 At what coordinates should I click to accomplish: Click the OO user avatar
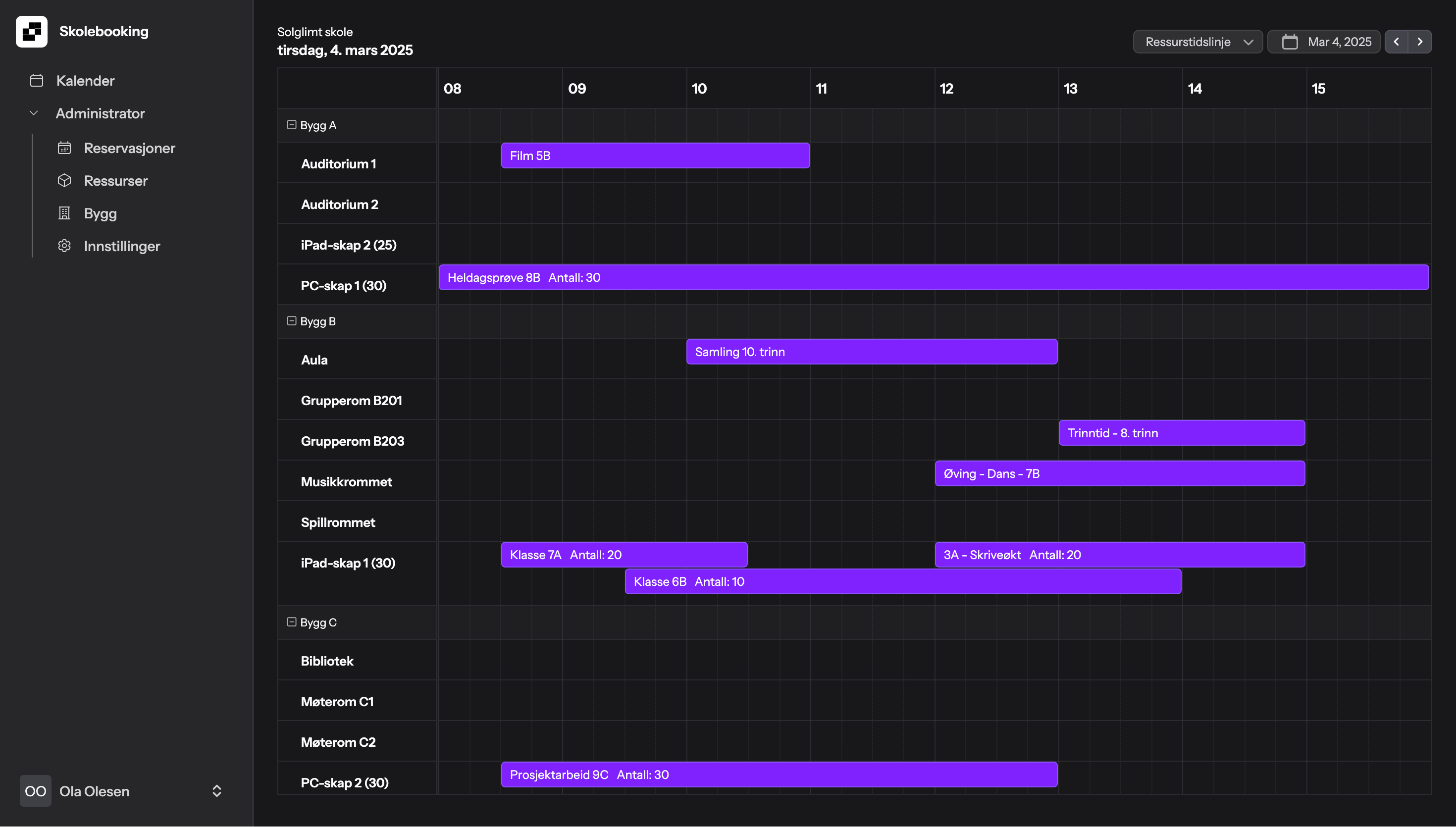coord(35,791)
